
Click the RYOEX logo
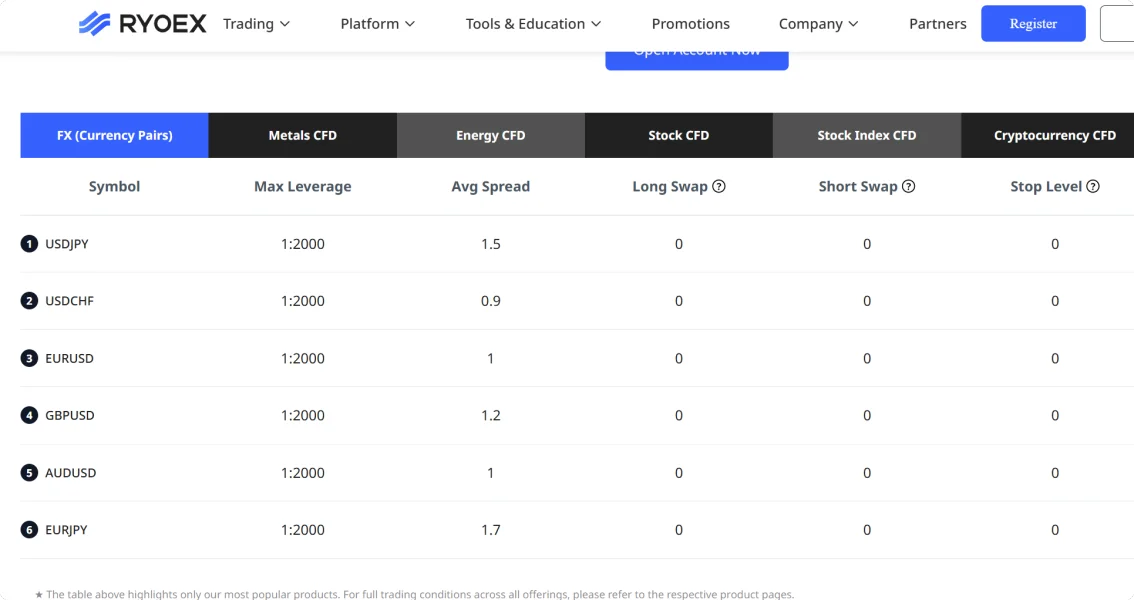click(x=142, y=24)
